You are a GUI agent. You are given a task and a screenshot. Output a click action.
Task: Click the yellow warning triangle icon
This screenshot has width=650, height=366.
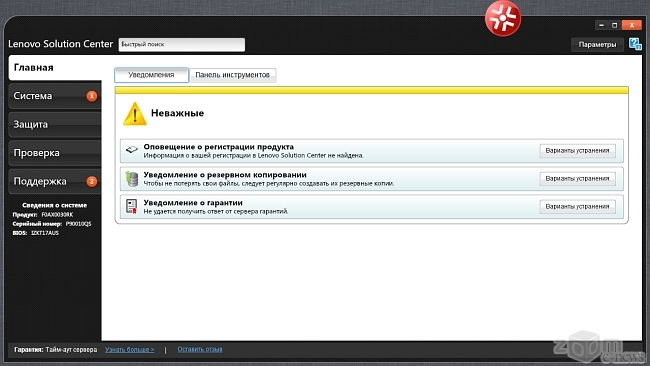click(x=135, y=114)
